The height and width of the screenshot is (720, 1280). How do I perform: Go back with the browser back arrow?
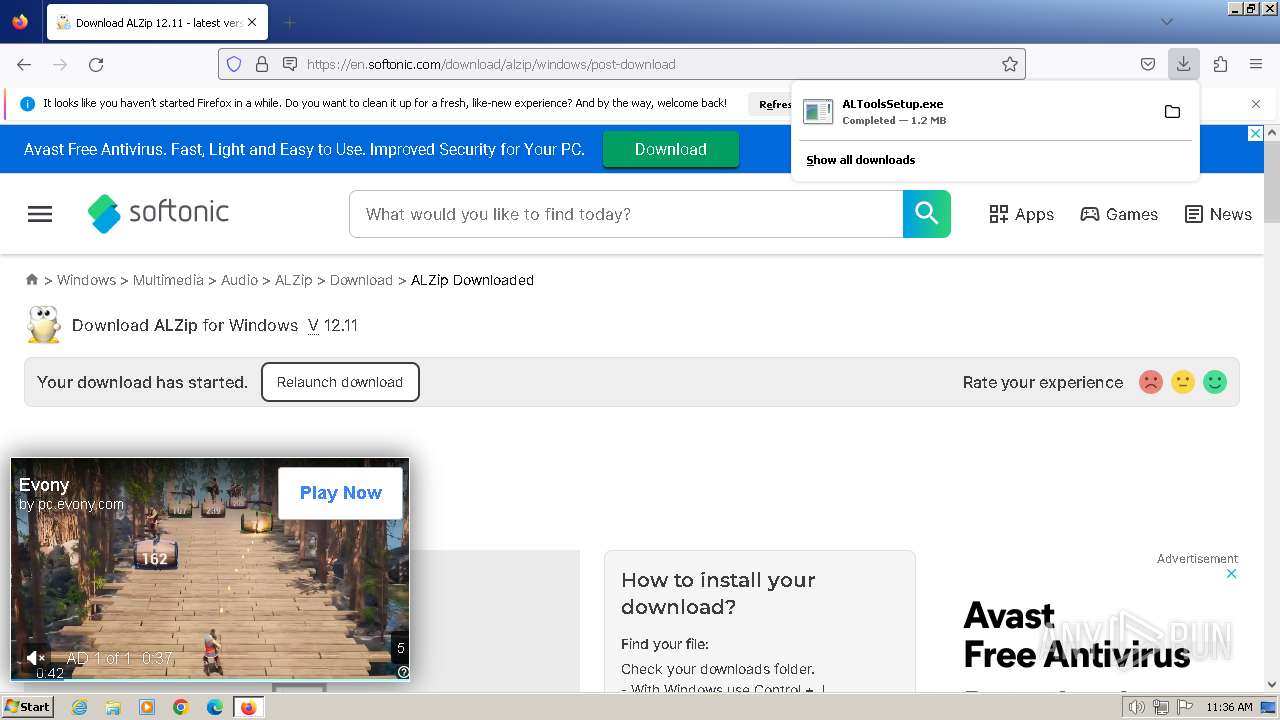coord(24,64)
